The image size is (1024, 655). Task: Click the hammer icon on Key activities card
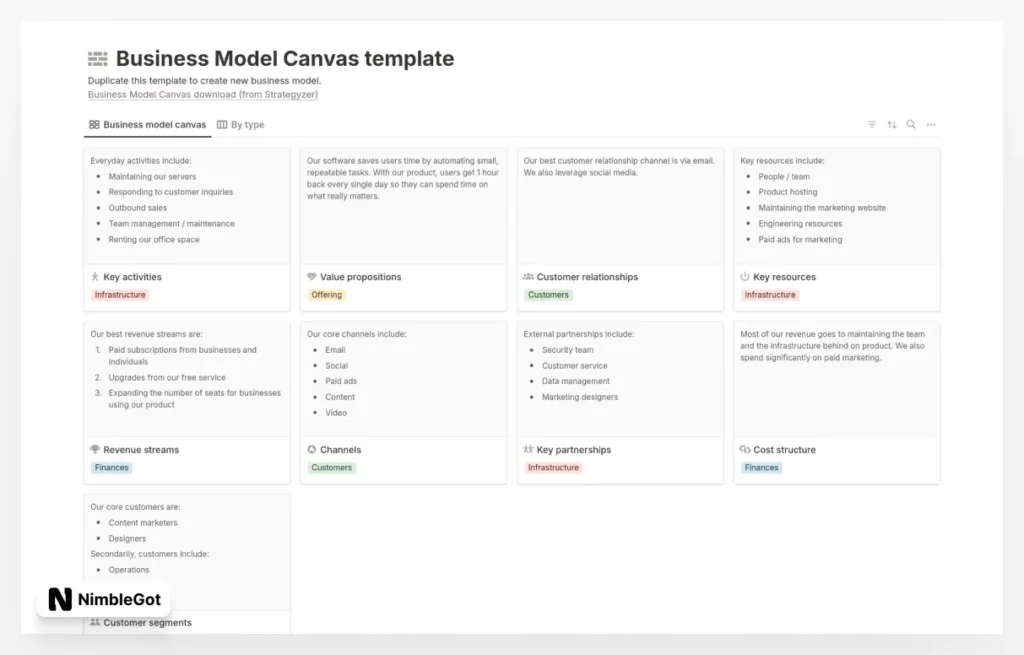[94, 277]
